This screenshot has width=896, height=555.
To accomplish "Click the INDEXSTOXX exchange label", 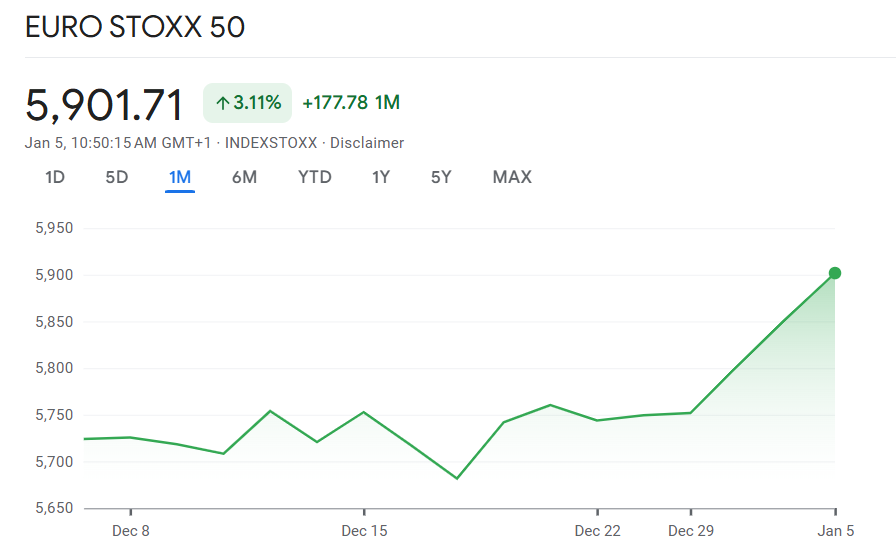I will pos(271,143).
